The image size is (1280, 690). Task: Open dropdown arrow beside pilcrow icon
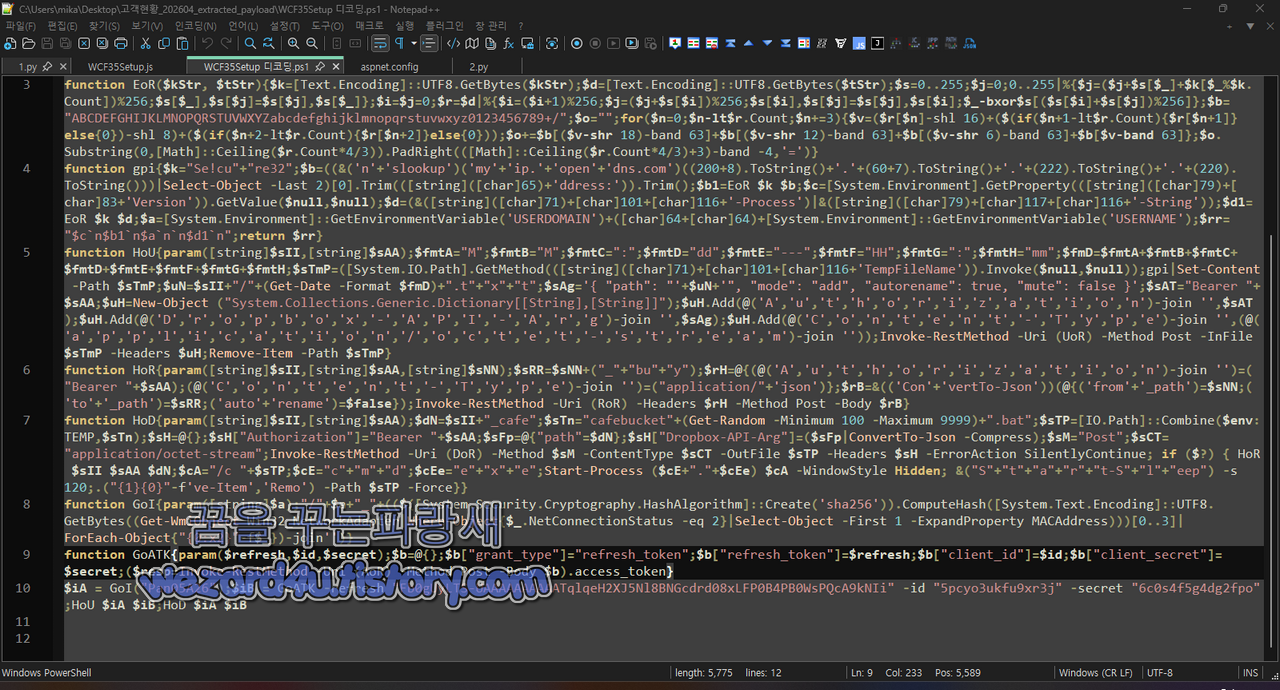point(413,43)
